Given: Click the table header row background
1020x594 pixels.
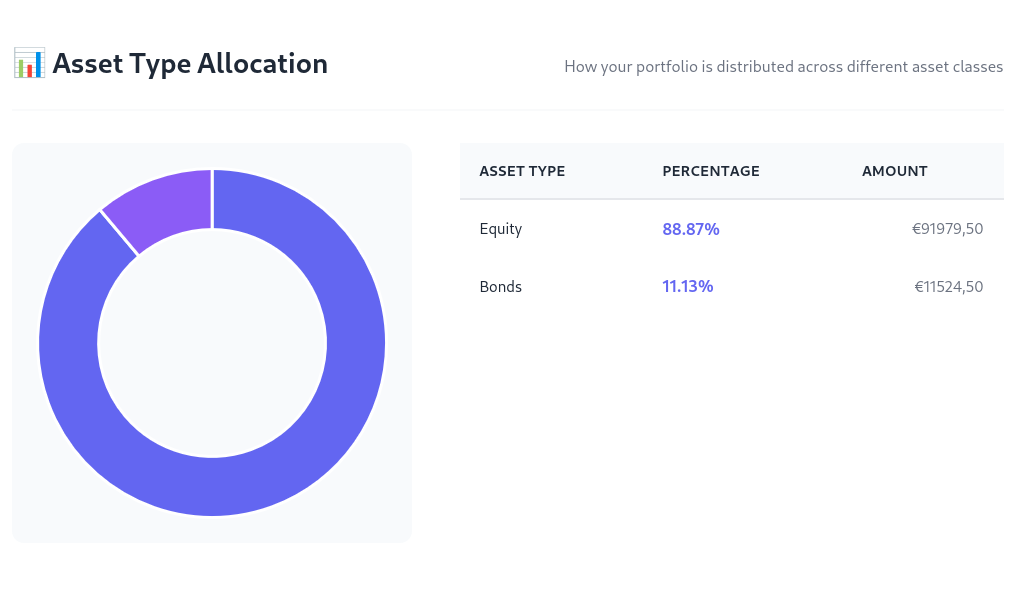Looking at the screenshot, I should 732,171.
